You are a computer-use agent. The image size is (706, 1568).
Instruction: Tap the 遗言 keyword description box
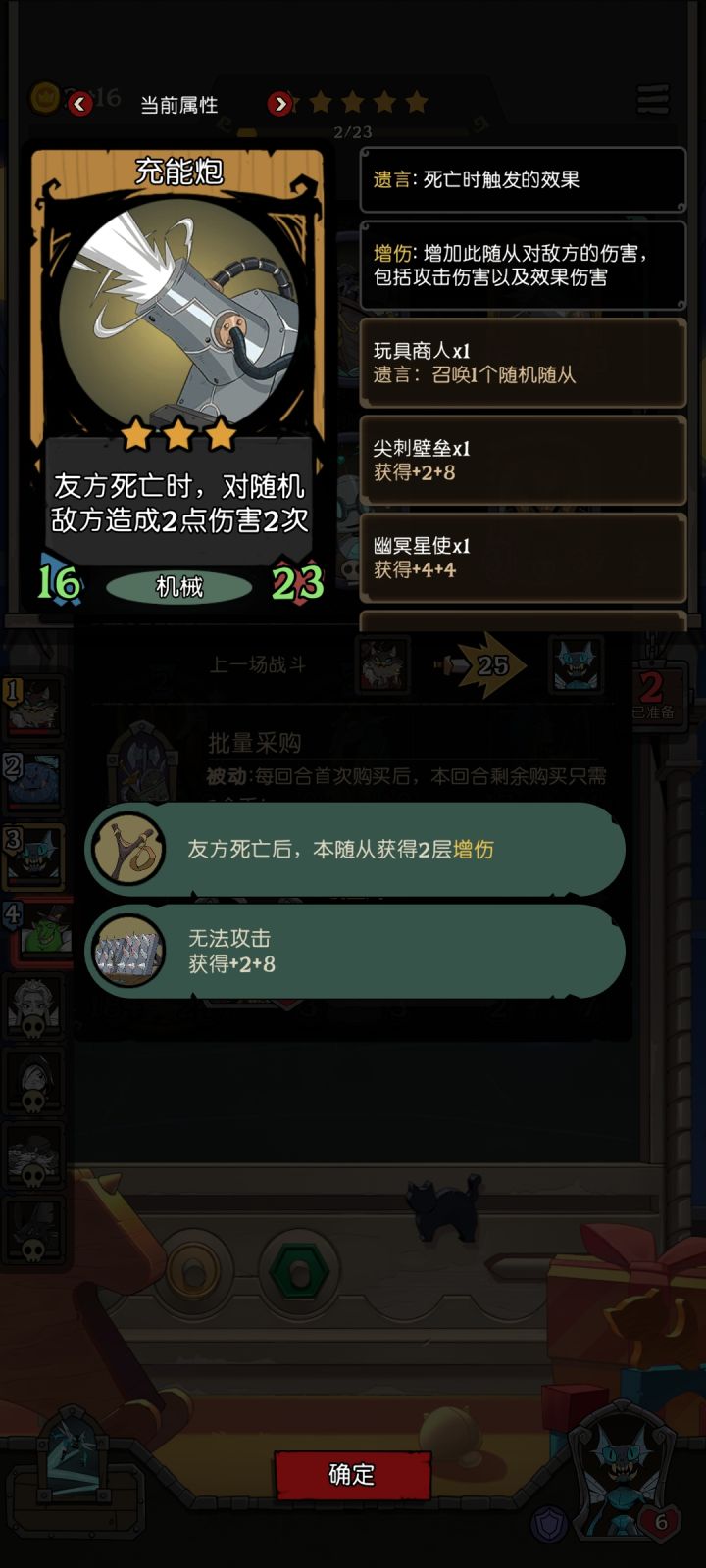coord(523,179)
